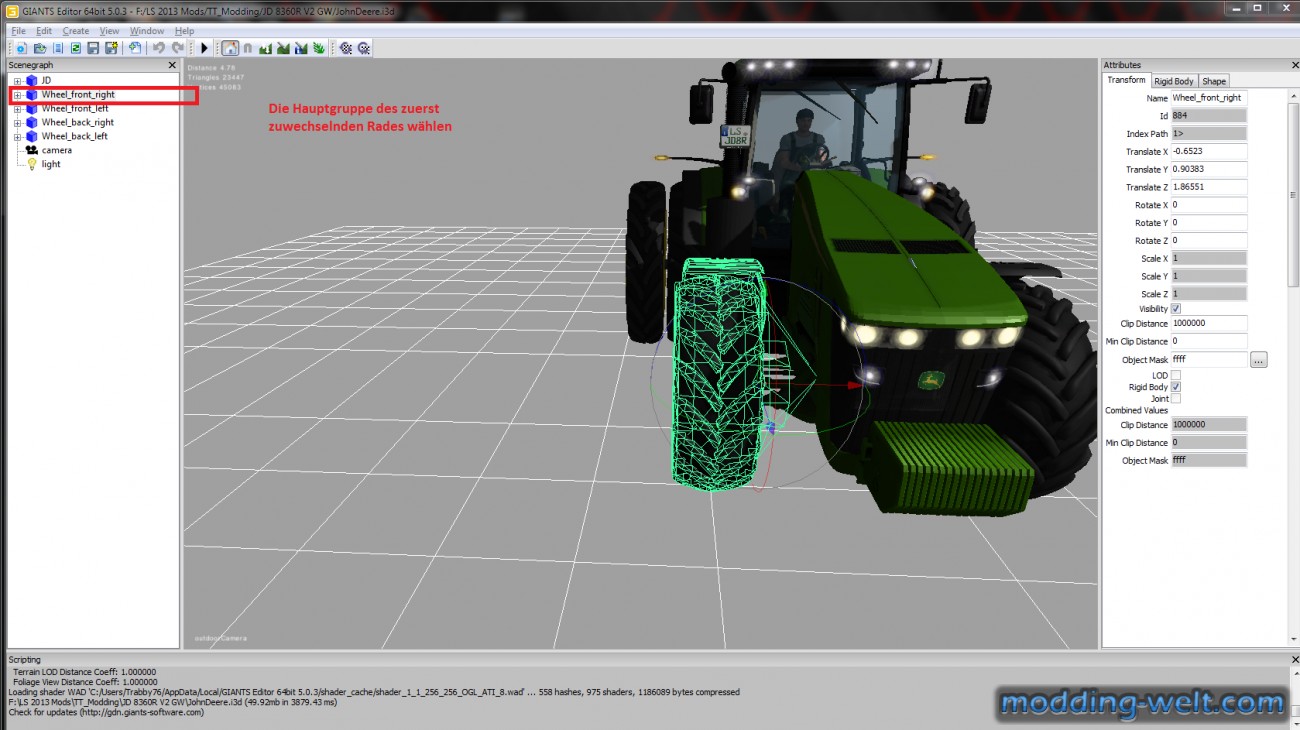Click the first Clip Distance input field

click(1209, 324)
